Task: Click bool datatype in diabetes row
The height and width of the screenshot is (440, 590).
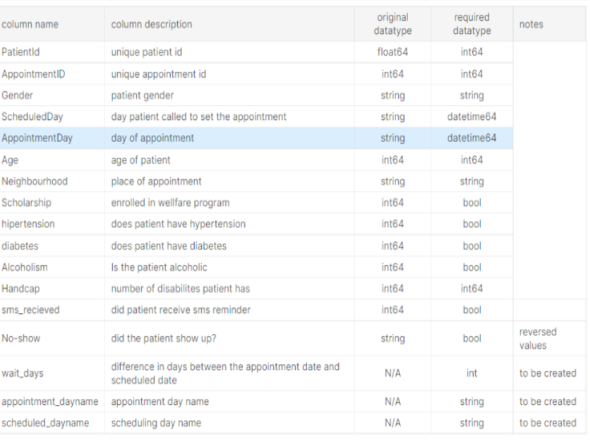Action: point(472,246)
